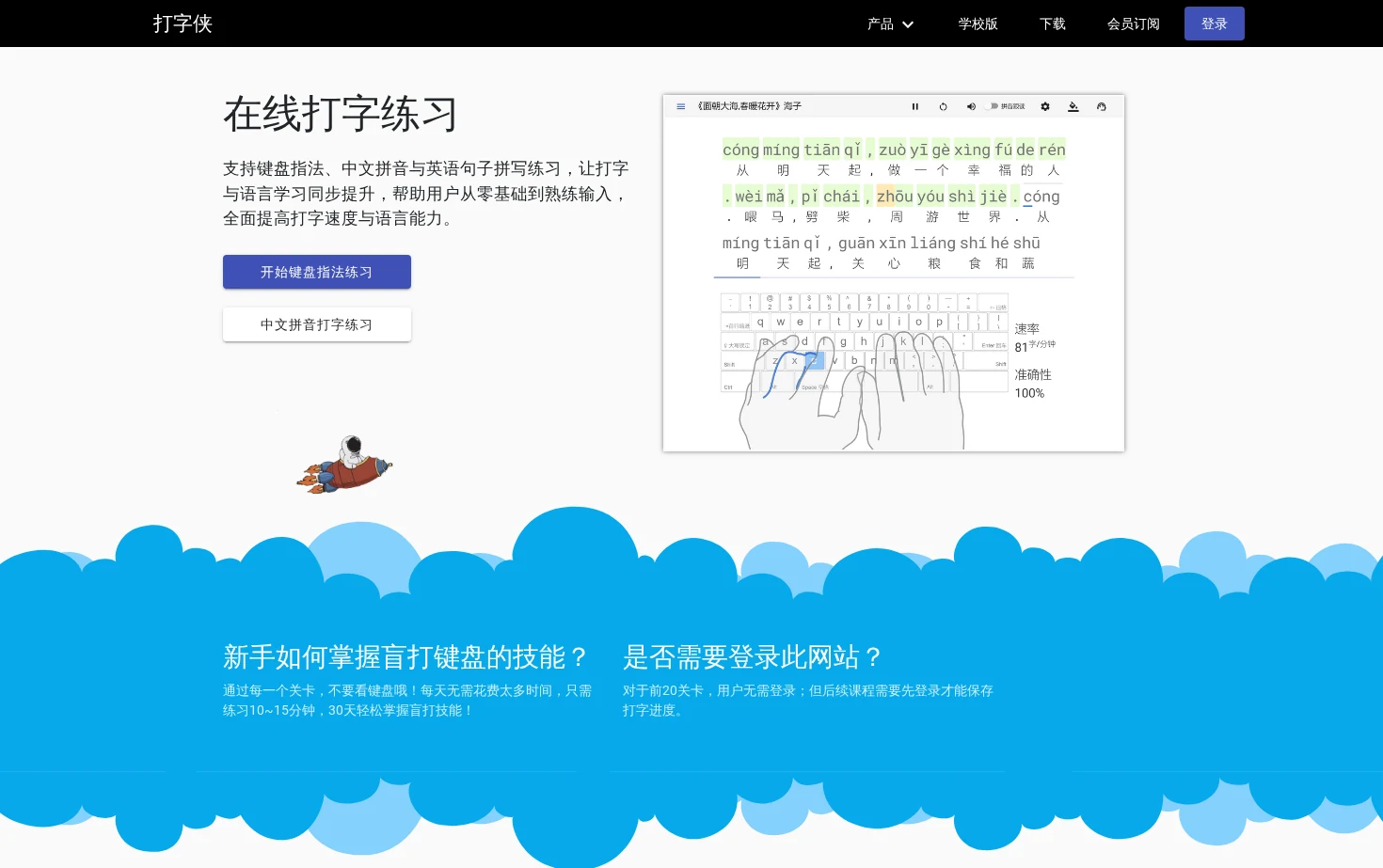Choose 中文拼音打字练习 button
The image size is (1383, 868).
tap(317, 324)
